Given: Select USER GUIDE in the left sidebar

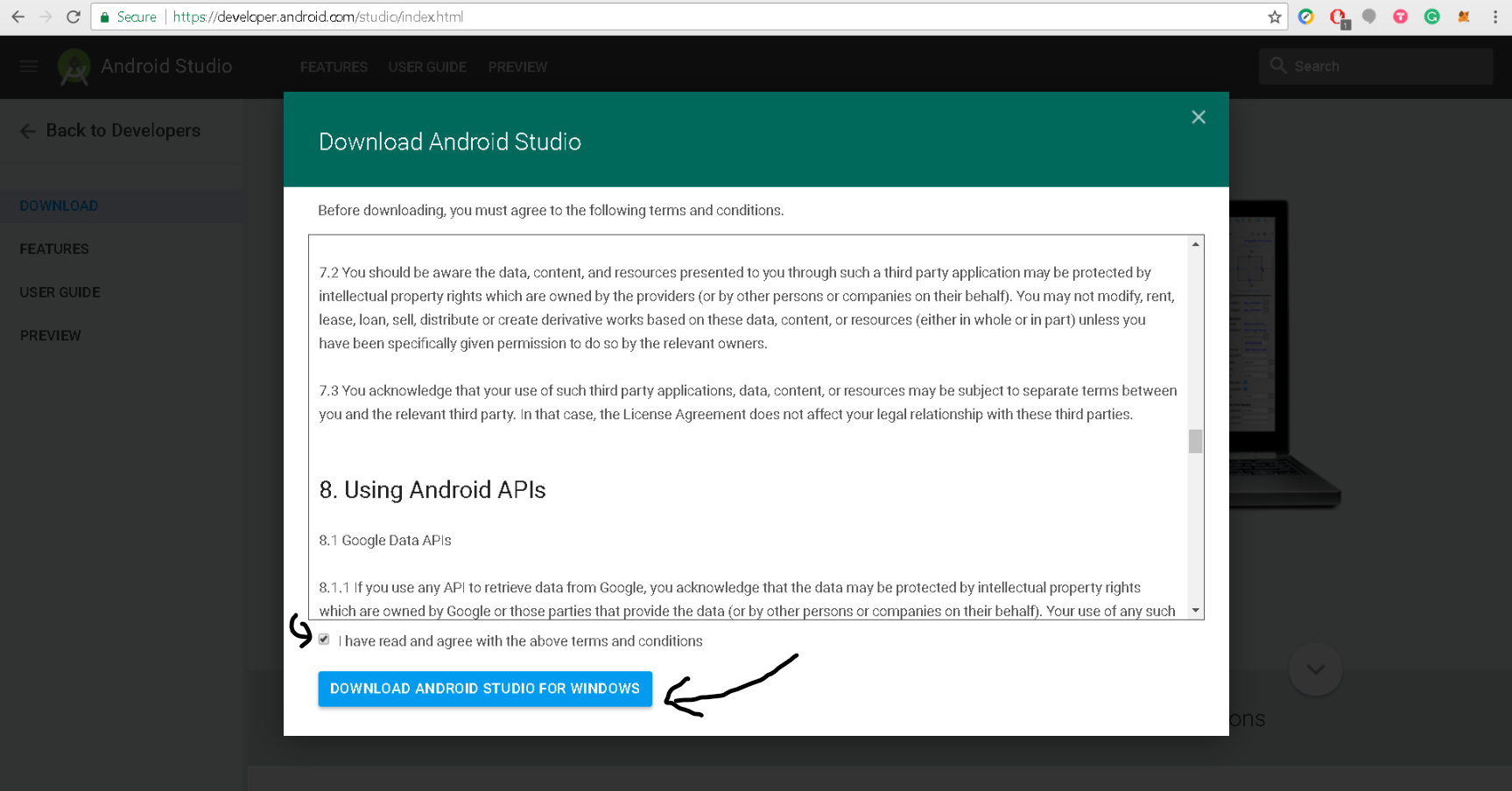Looking at the screenshot, I should (x=60, y=292).
